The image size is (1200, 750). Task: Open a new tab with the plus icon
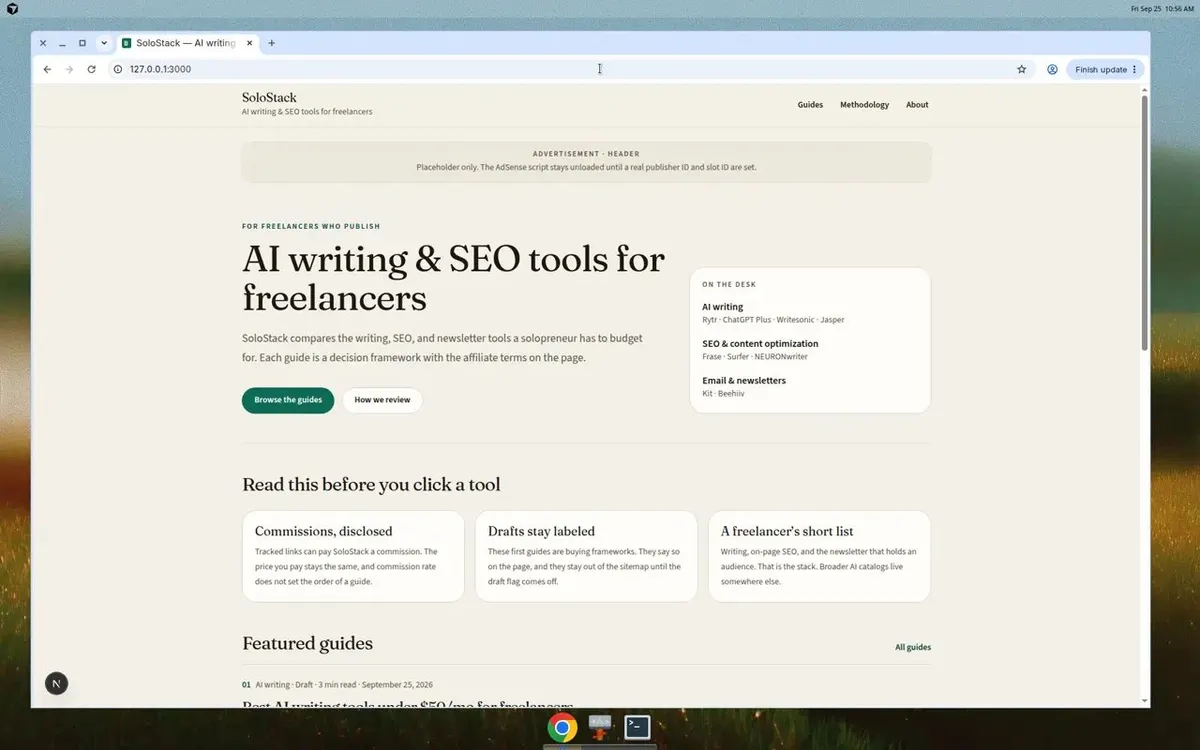(271, 43)
